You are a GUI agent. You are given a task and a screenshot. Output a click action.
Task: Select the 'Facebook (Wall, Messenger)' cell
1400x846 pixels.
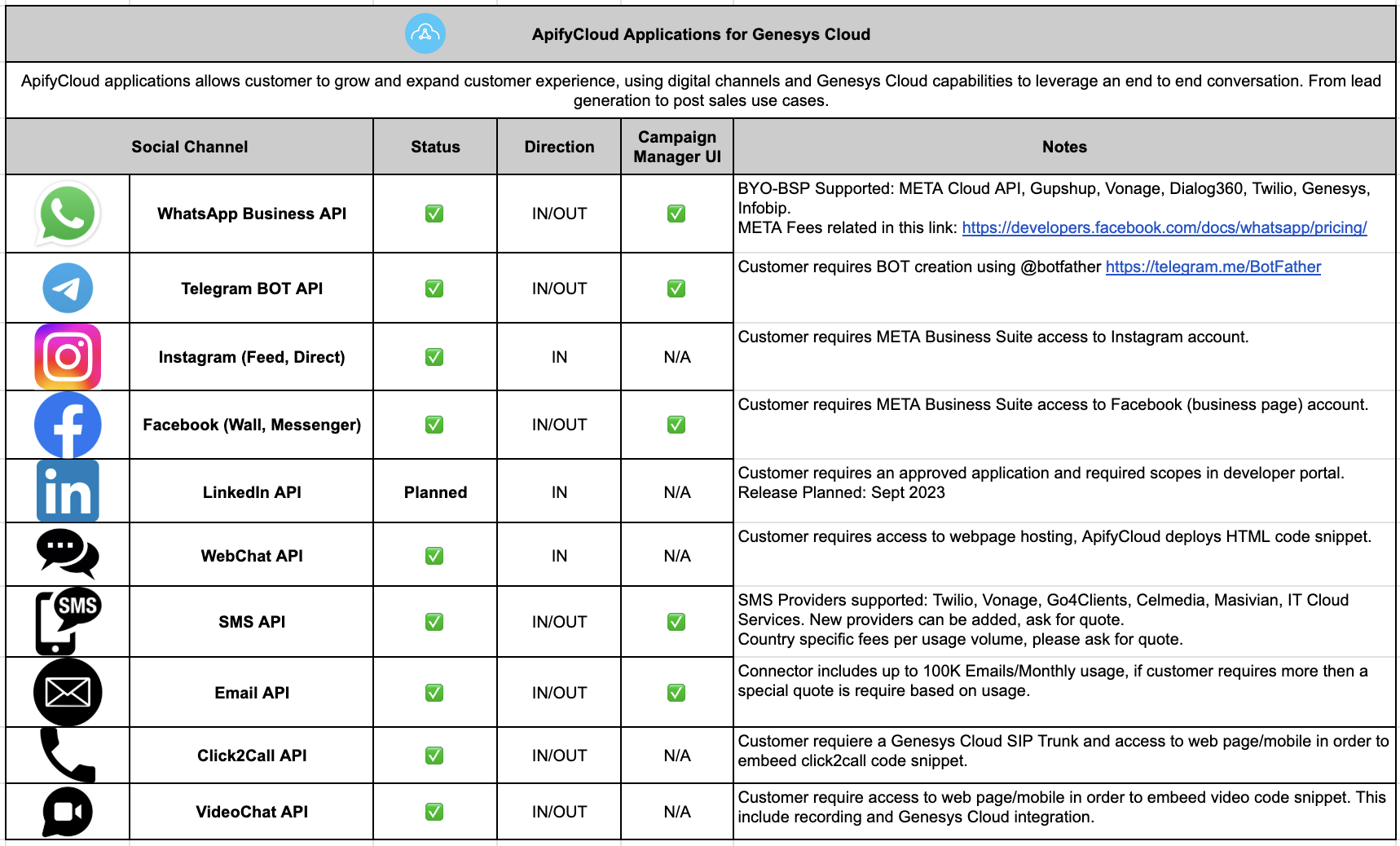click(252, 425)
